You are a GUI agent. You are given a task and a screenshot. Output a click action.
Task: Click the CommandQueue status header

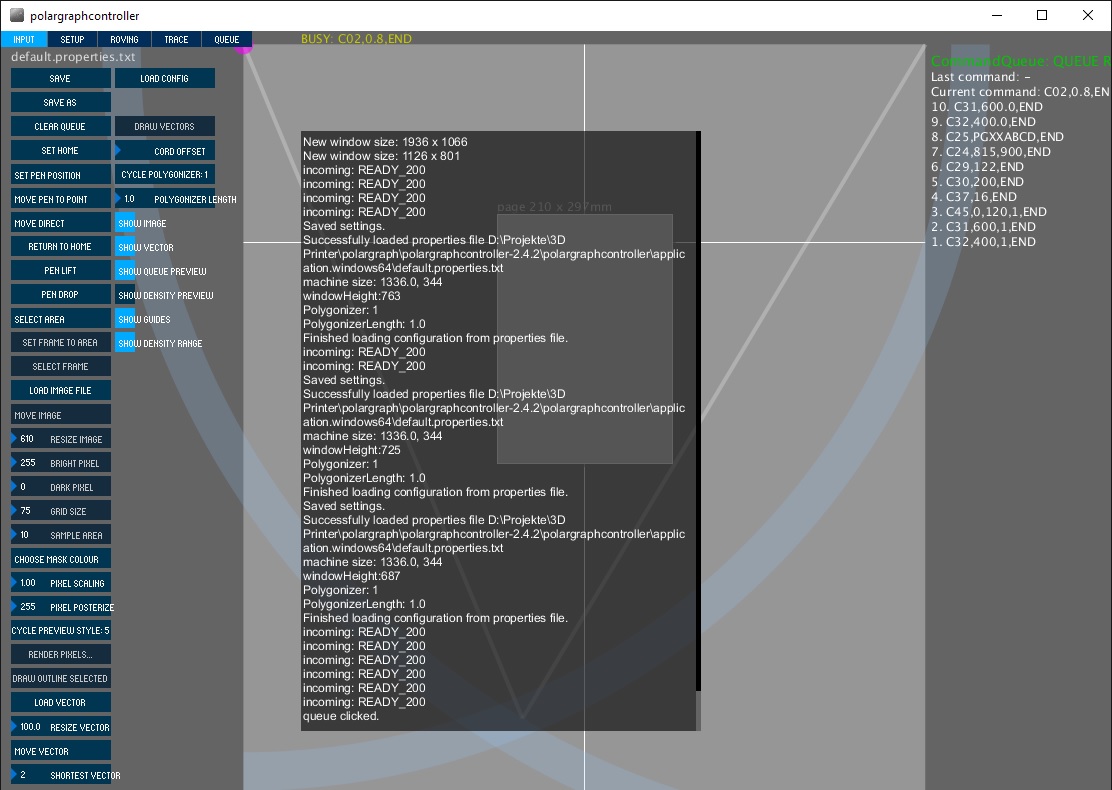(x=1021, y=62)
